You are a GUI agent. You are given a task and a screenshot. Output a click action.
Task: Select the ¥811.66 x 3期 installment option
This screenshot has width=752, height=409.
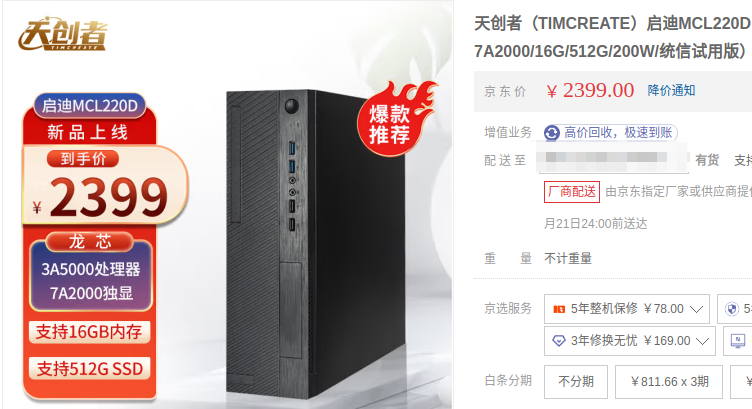(669, 382)
